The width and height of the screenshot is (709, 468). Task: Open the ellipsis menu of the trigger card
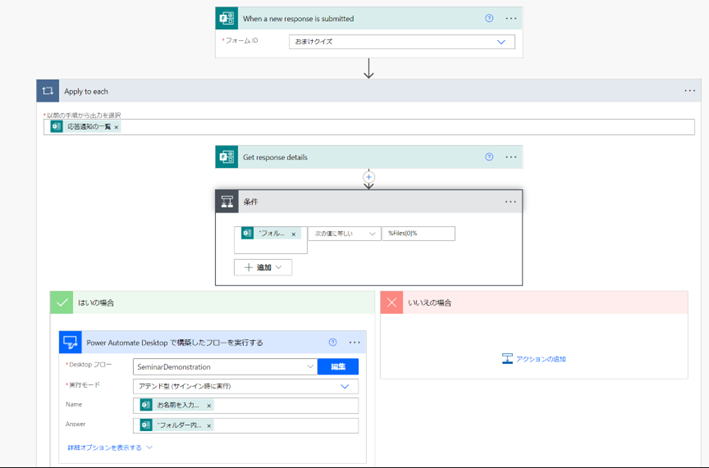[x=511, y=19]
